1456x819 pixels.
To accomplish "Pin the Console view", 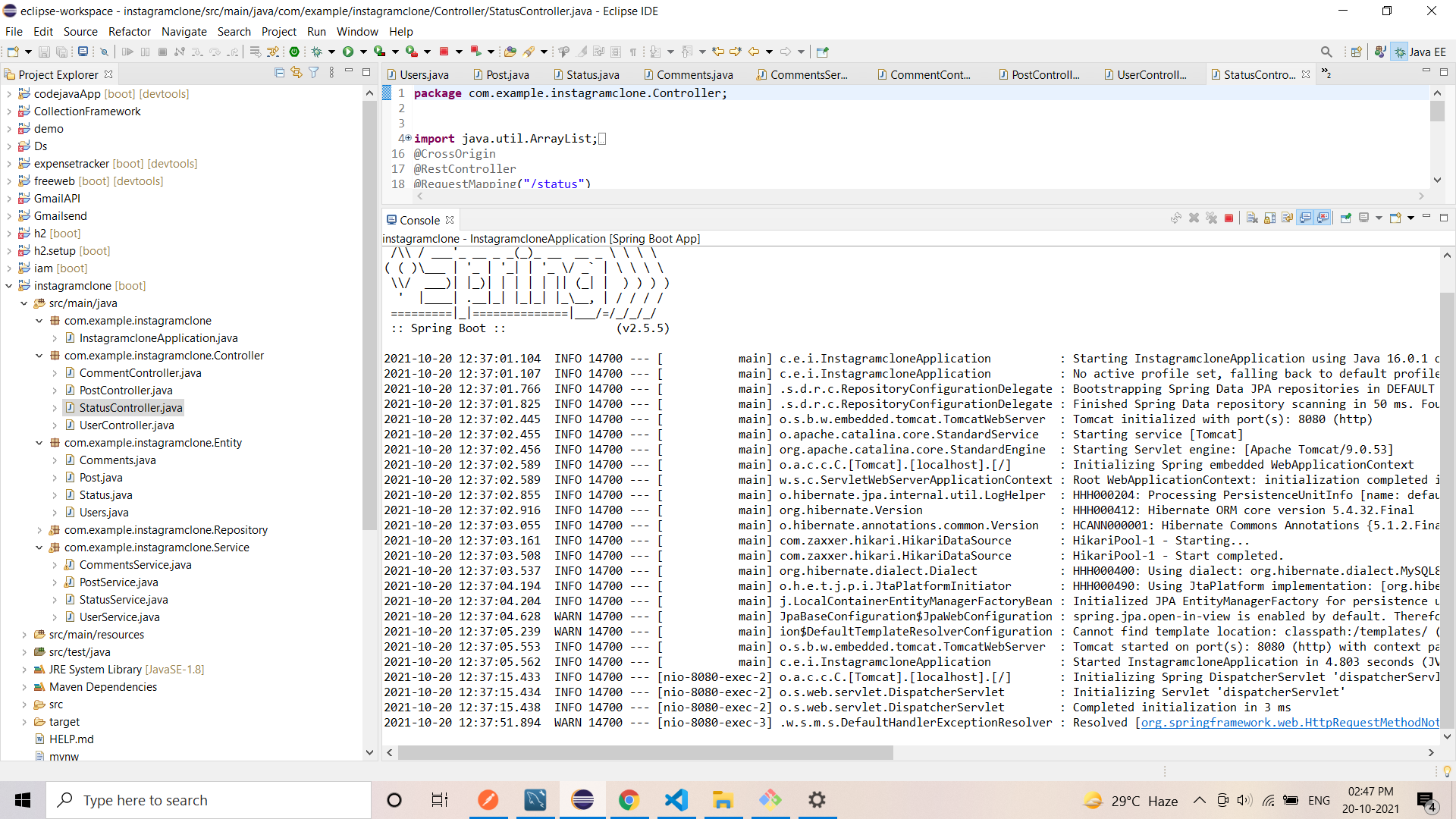I will coord(1346,218).
